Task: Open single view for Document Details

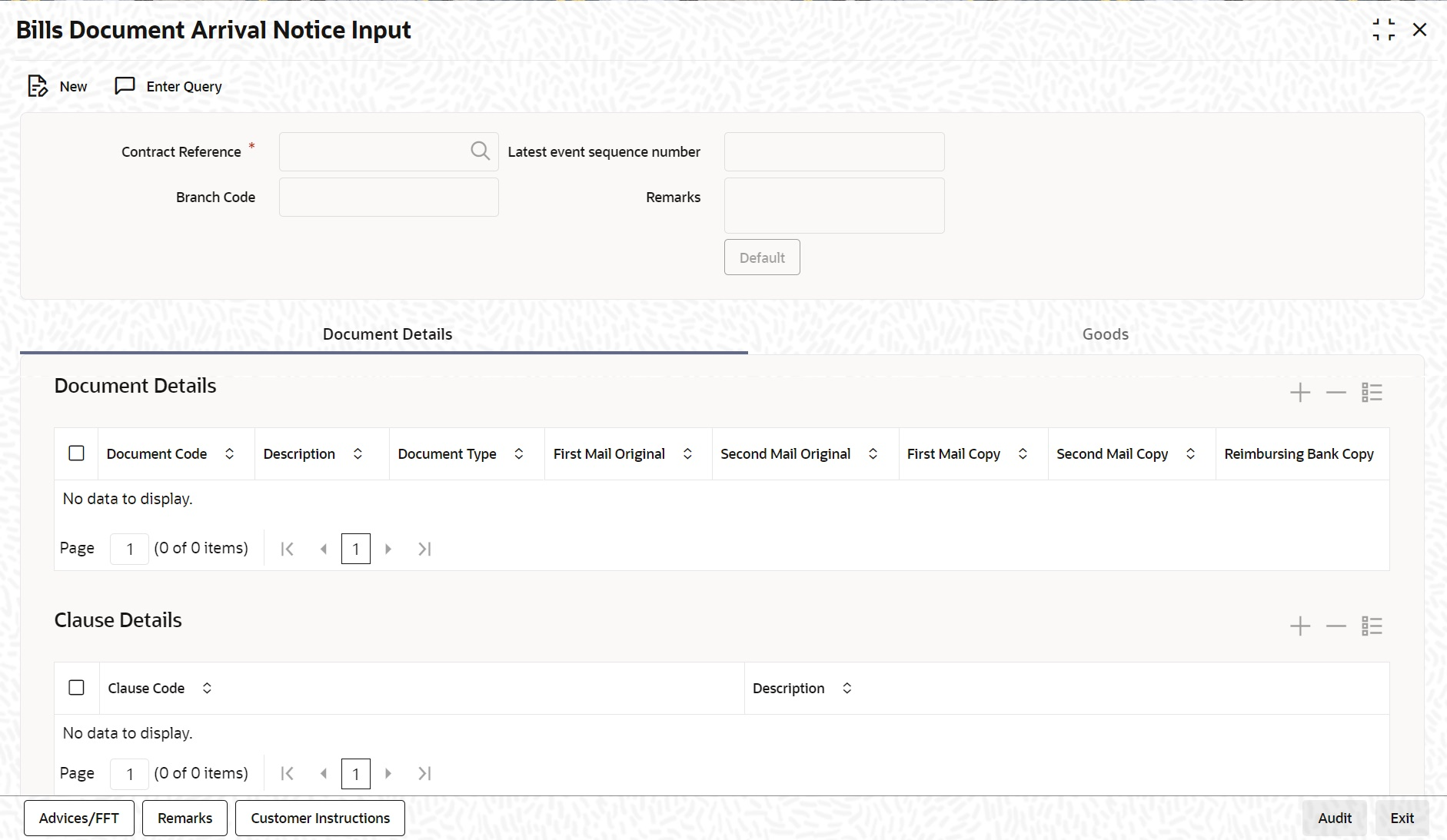Action: pos(1372,393)
